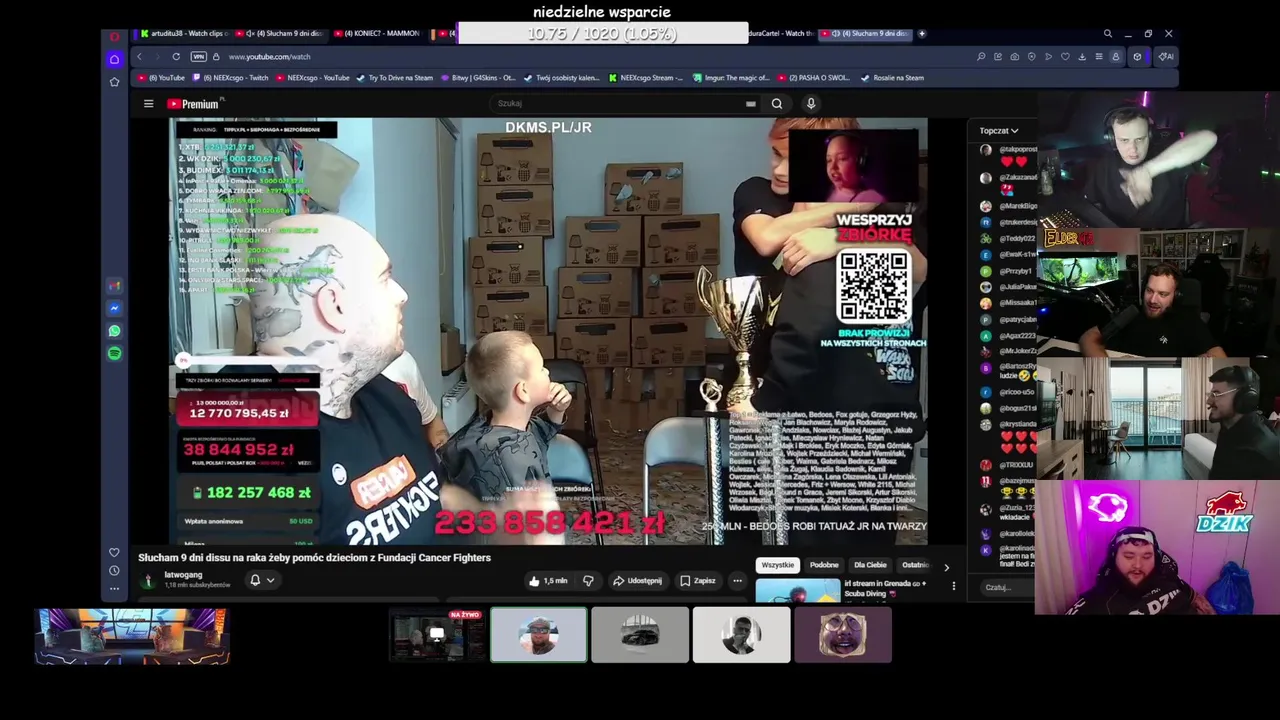1280x720 pixels.
Task: Open the Try To Drive na Steam bookmark
Action: click(x=395, y=78)
